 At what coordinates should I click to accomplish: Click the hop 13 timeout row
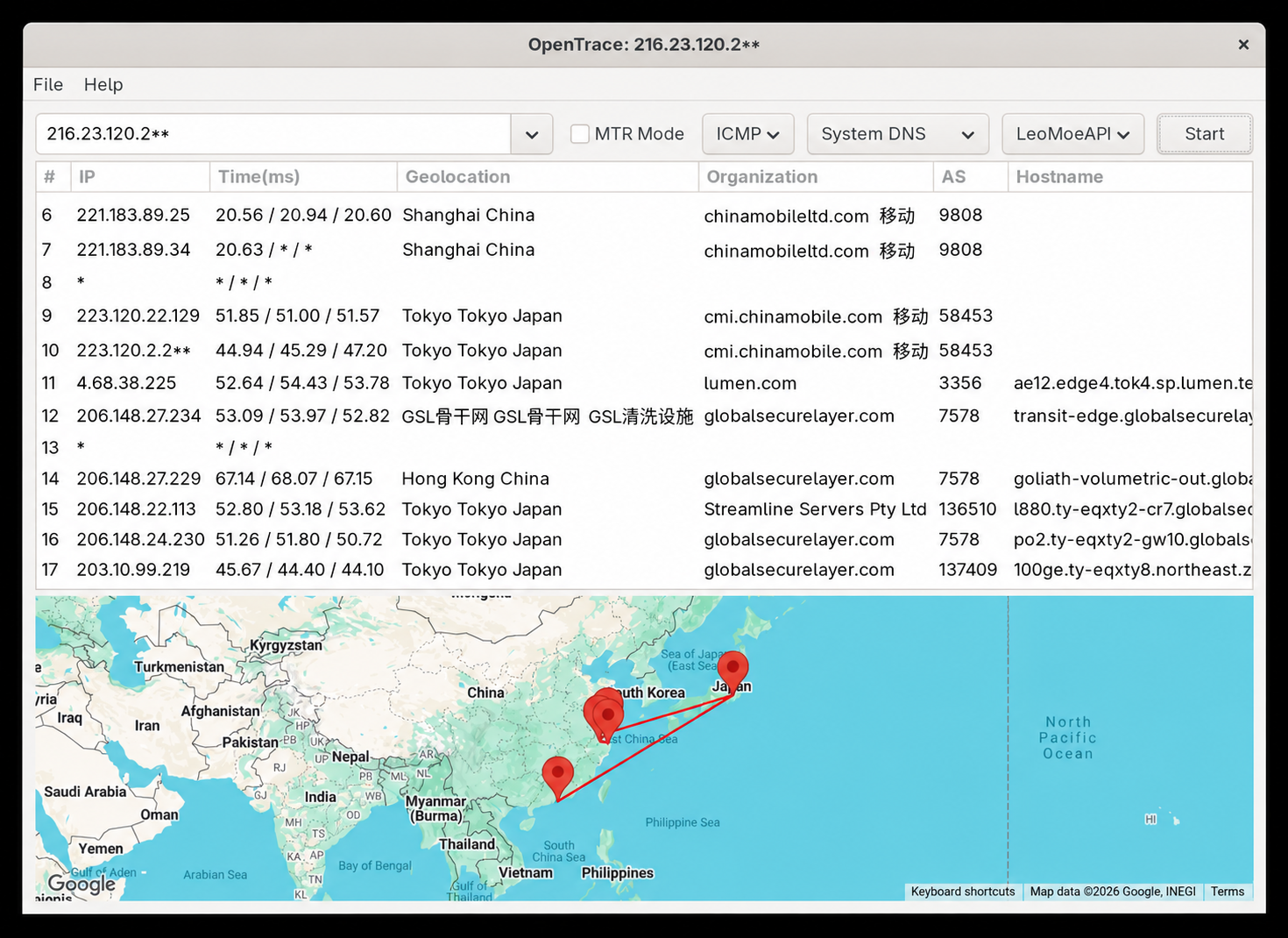click(x=644, y=447)
